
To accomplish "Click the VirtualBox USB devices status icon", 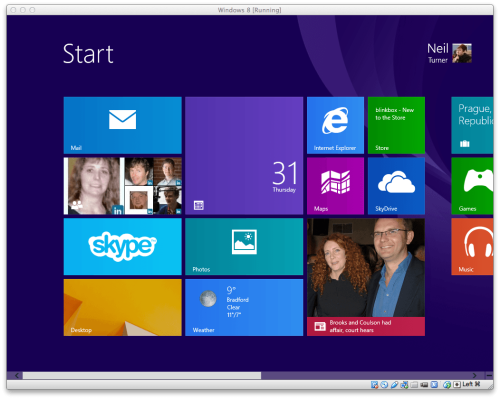I will pos(395,385).
